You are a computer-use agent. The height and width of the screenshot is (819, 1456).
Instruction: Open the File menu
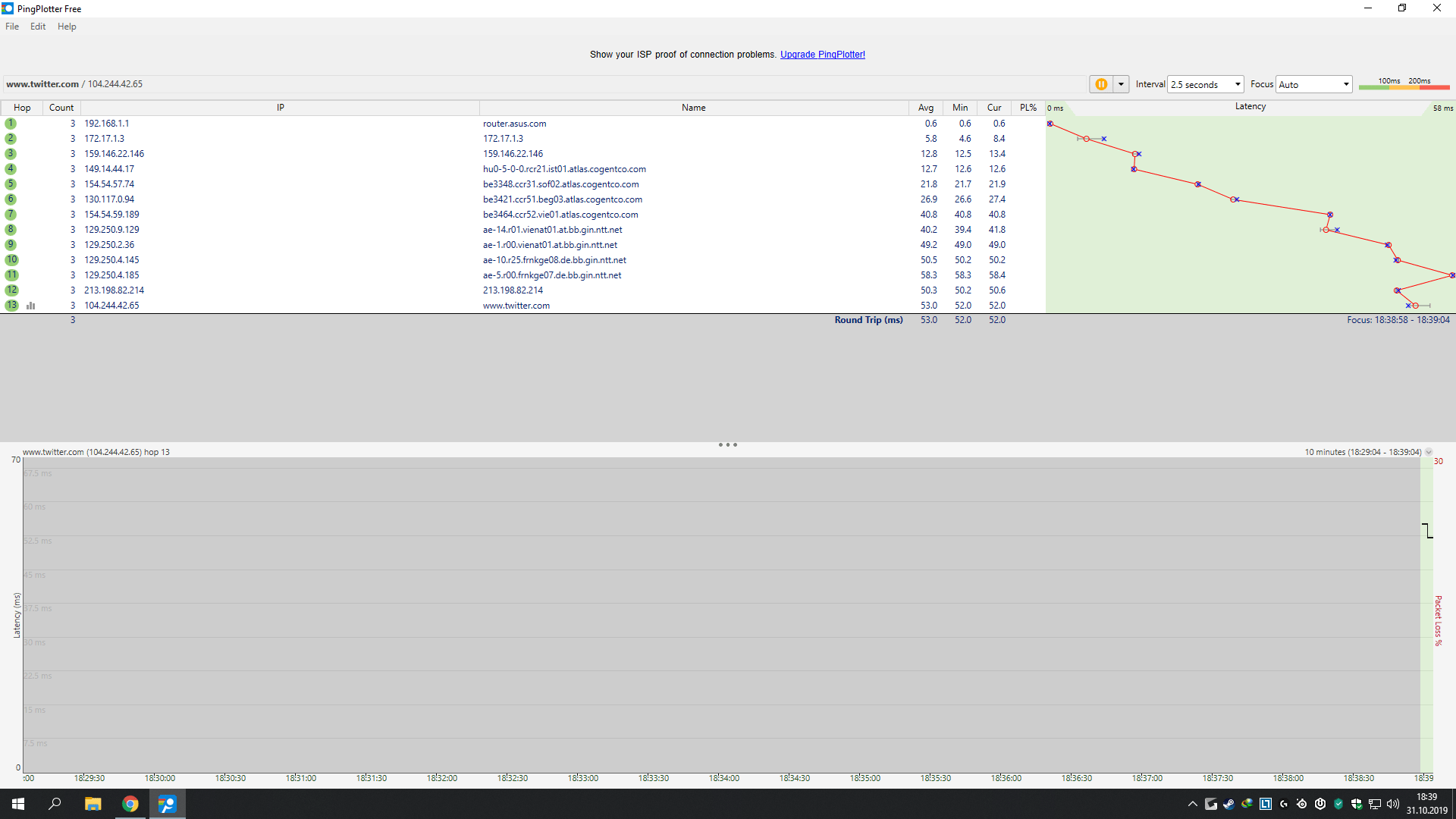click(12, 27)
